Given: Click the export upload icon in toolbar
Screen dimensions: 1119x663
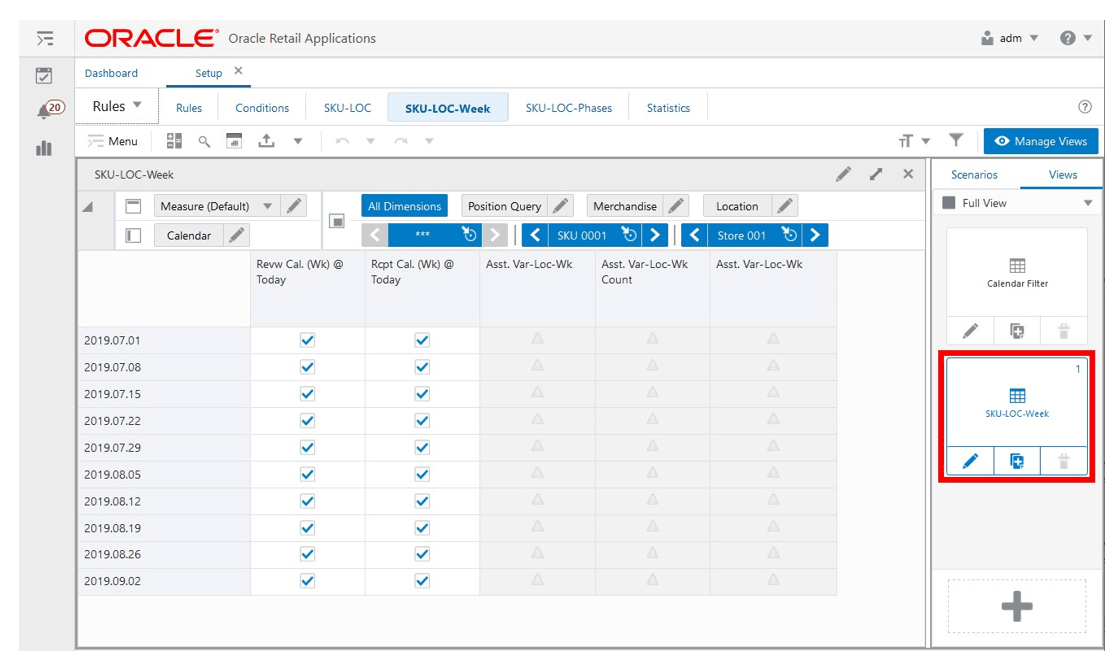Looking at the screenshot, I should 266,141.
